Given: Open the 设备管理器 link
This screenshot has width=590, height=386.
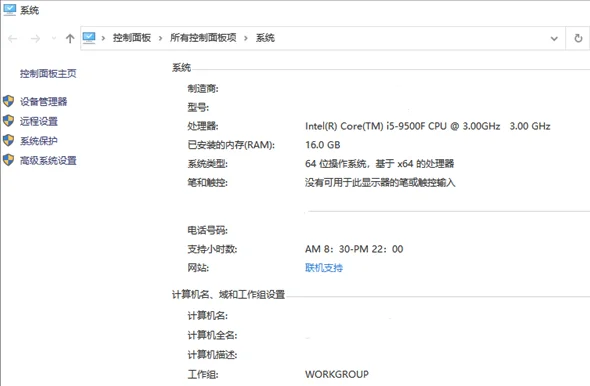Looking at the screenshot, I should pos(43,101).
